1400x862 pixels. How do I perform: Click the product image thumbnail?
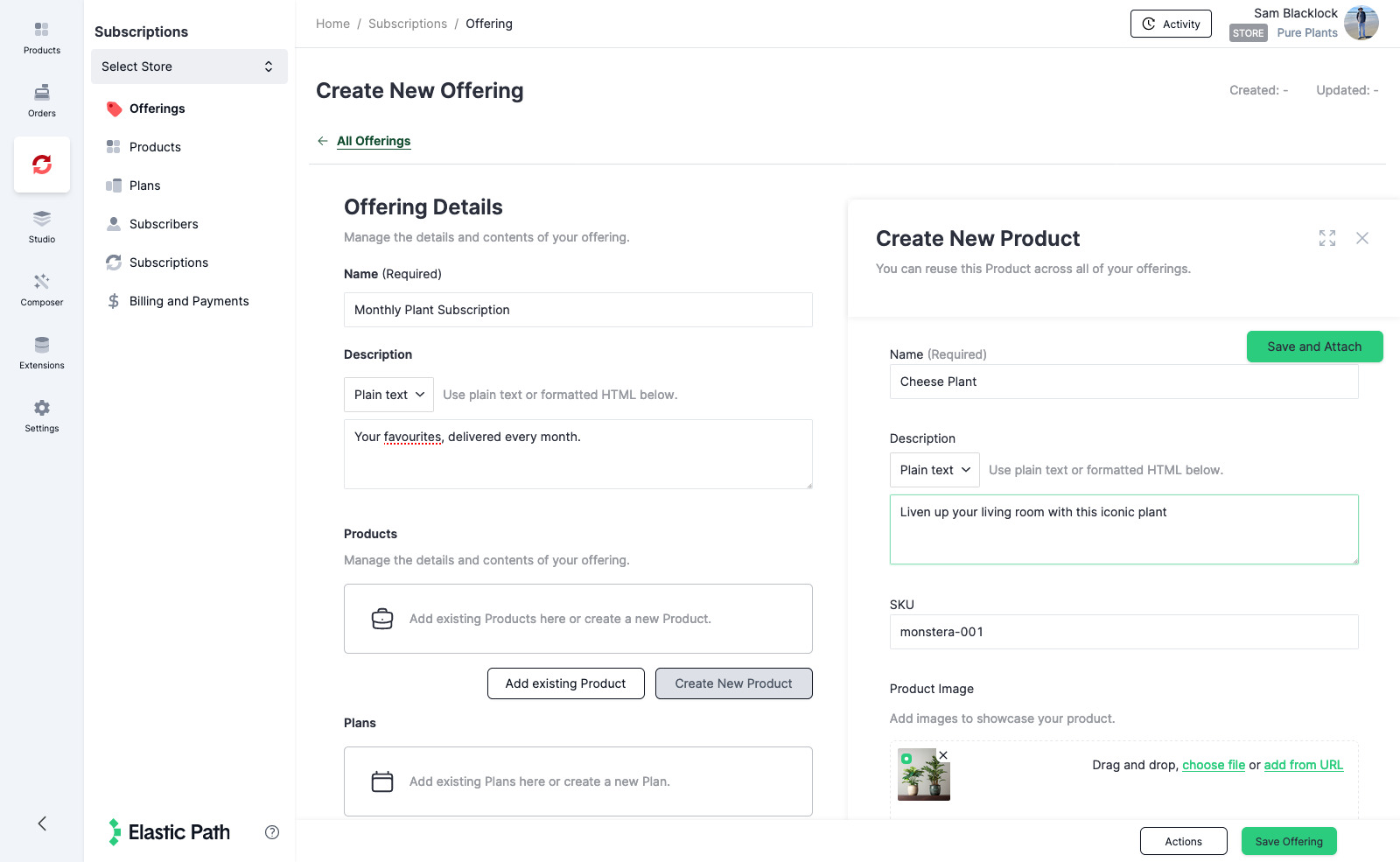click(923, 775)
